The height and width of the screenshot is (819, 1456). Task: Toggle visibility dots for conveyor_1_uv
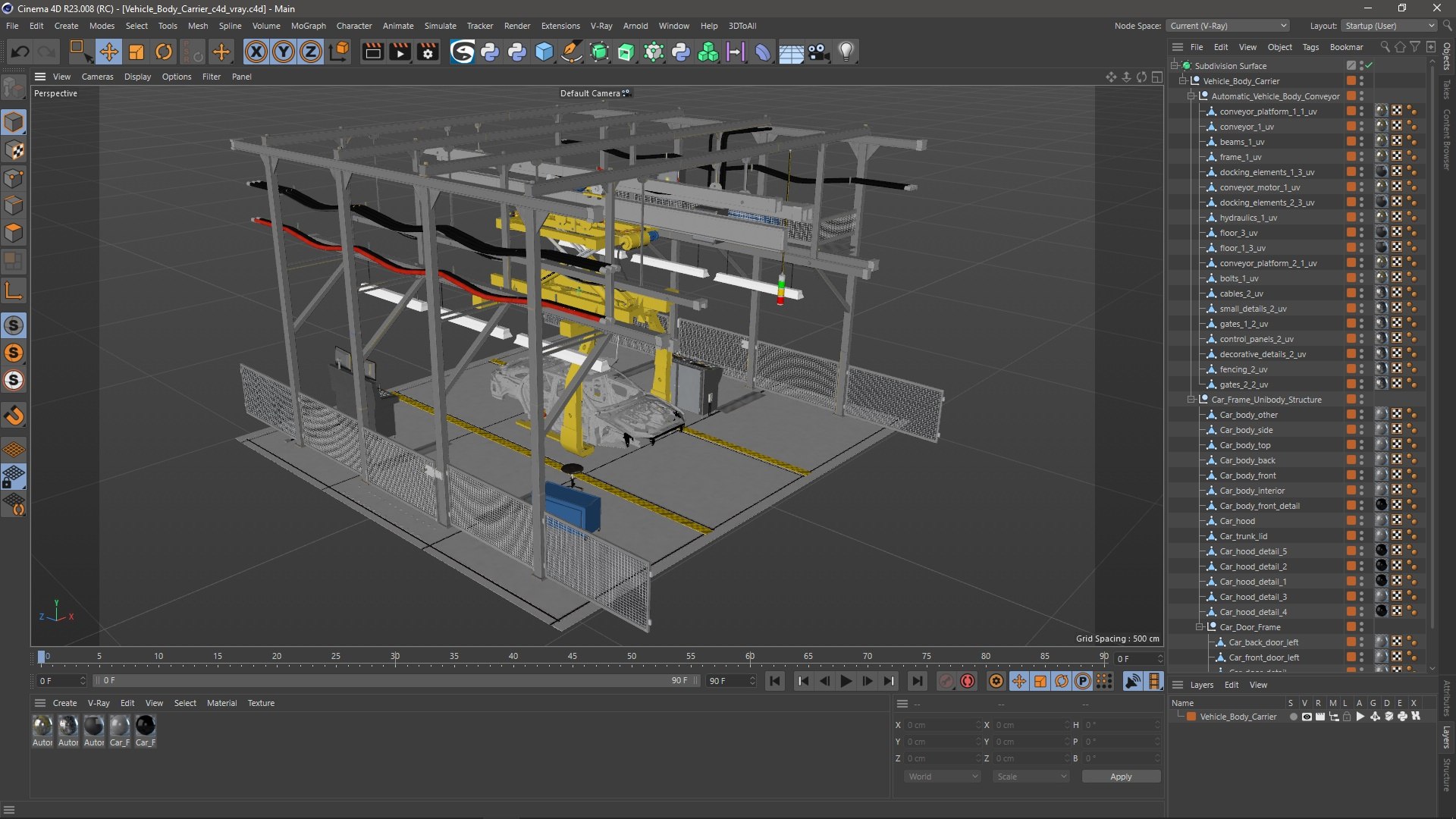pyautogui.click(x=1362, y=127)
